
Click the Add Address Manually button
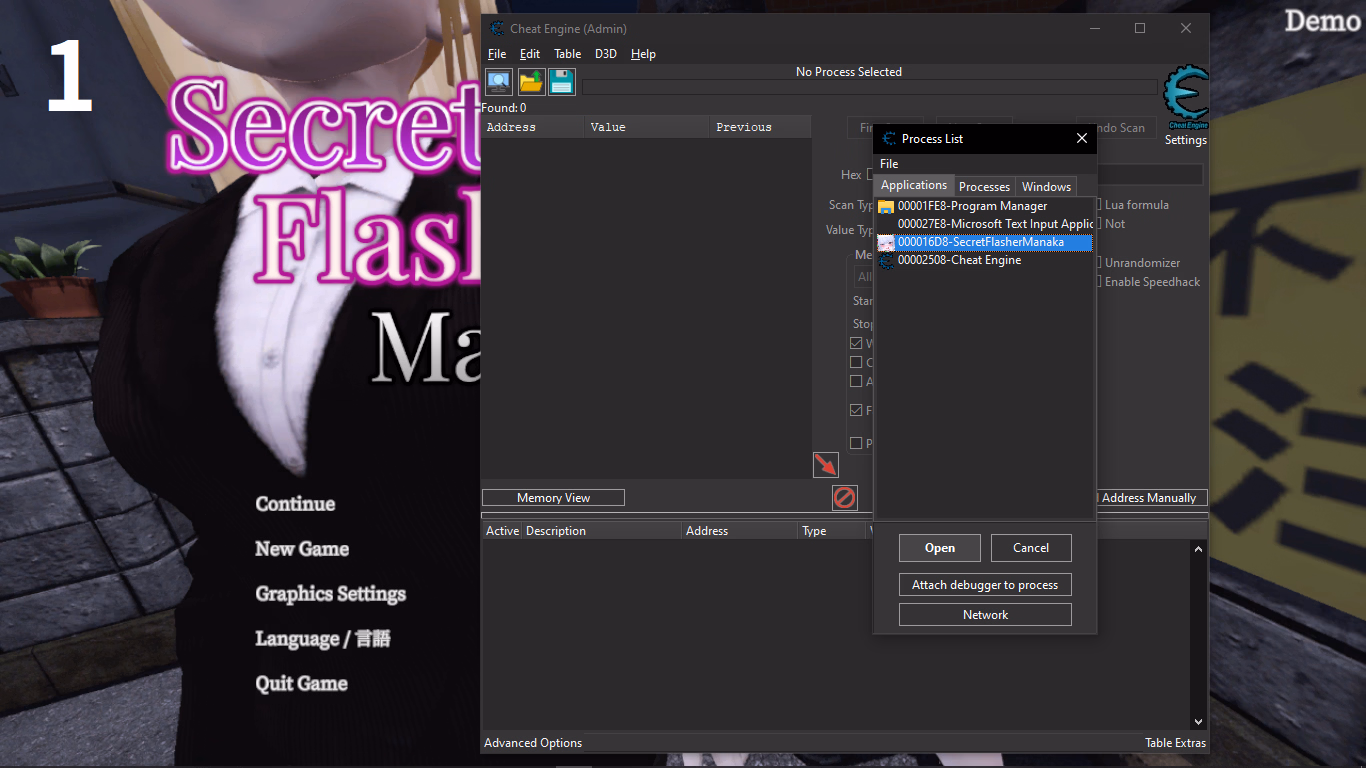tap(1152, 498)
